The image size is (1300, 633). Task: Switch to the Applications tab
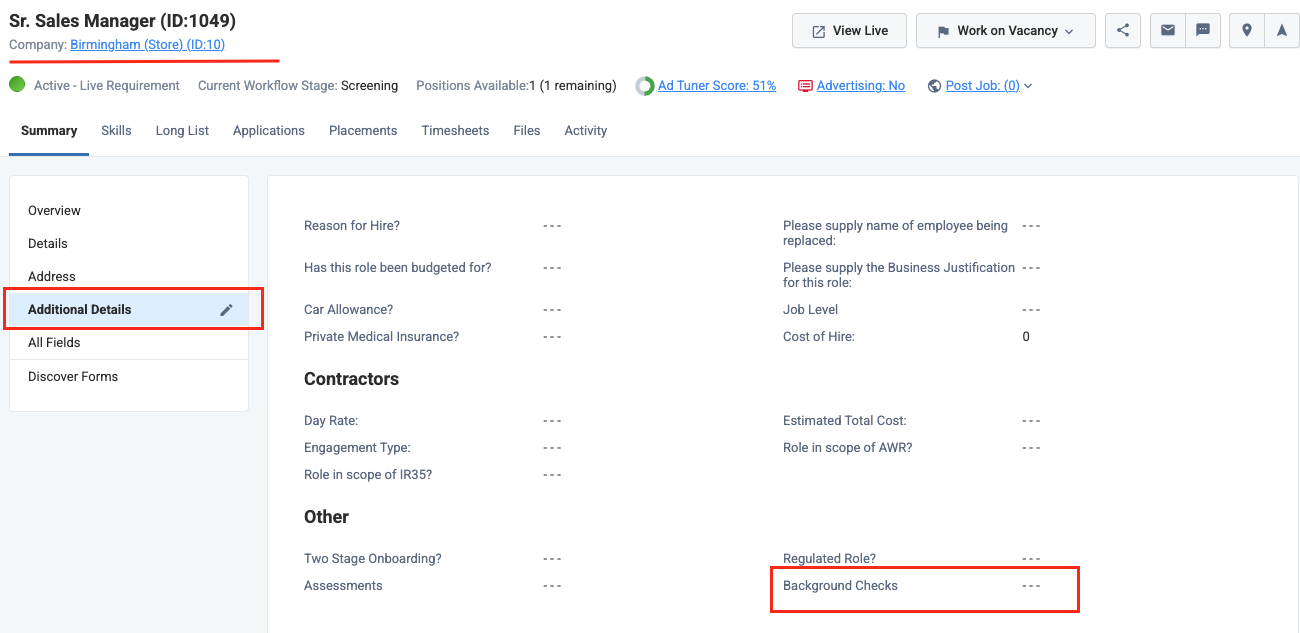pos(268,130)
